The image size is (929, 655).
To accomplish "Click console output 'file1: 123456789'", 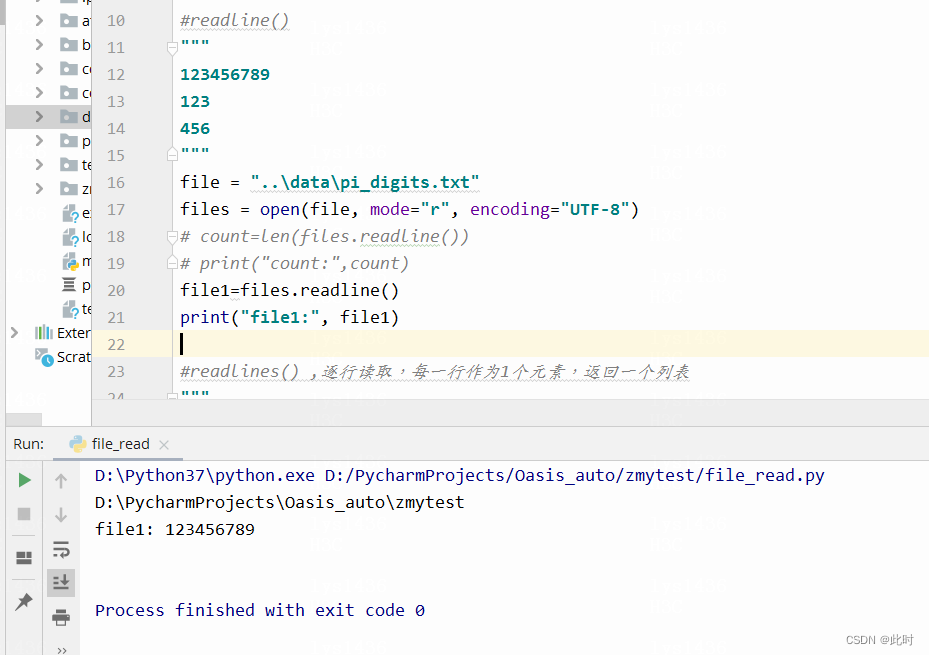I will coord(175,529).
